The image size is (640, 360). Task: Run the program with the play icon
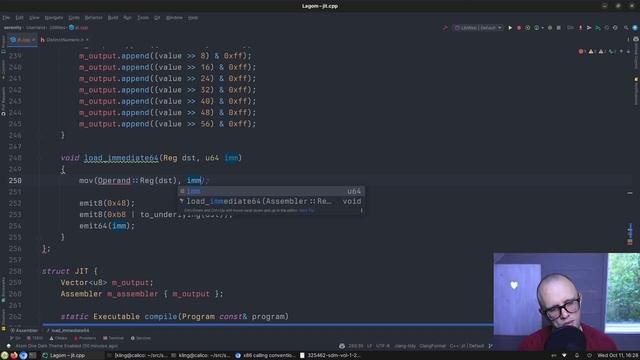coord(510,28)
